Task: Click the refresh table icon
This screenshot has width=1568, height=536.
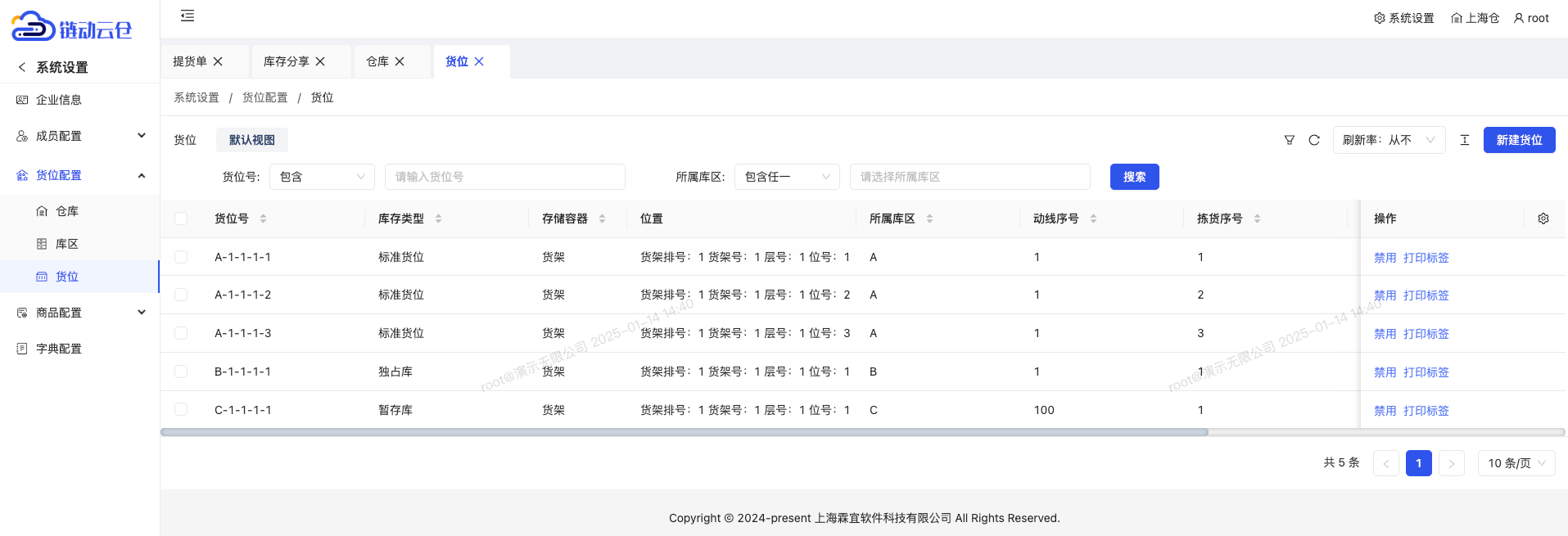Action: coord(1314,140)
